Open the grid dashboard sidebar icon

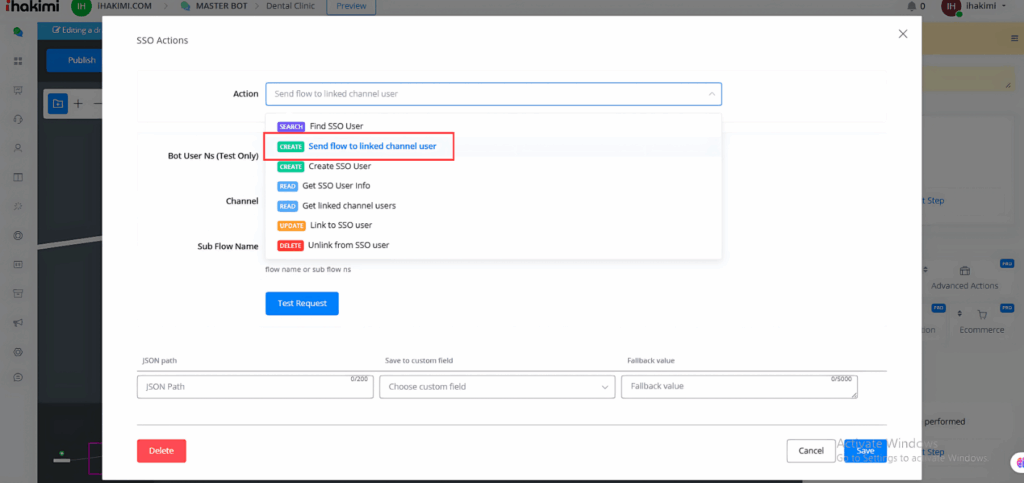click(18, 62)
